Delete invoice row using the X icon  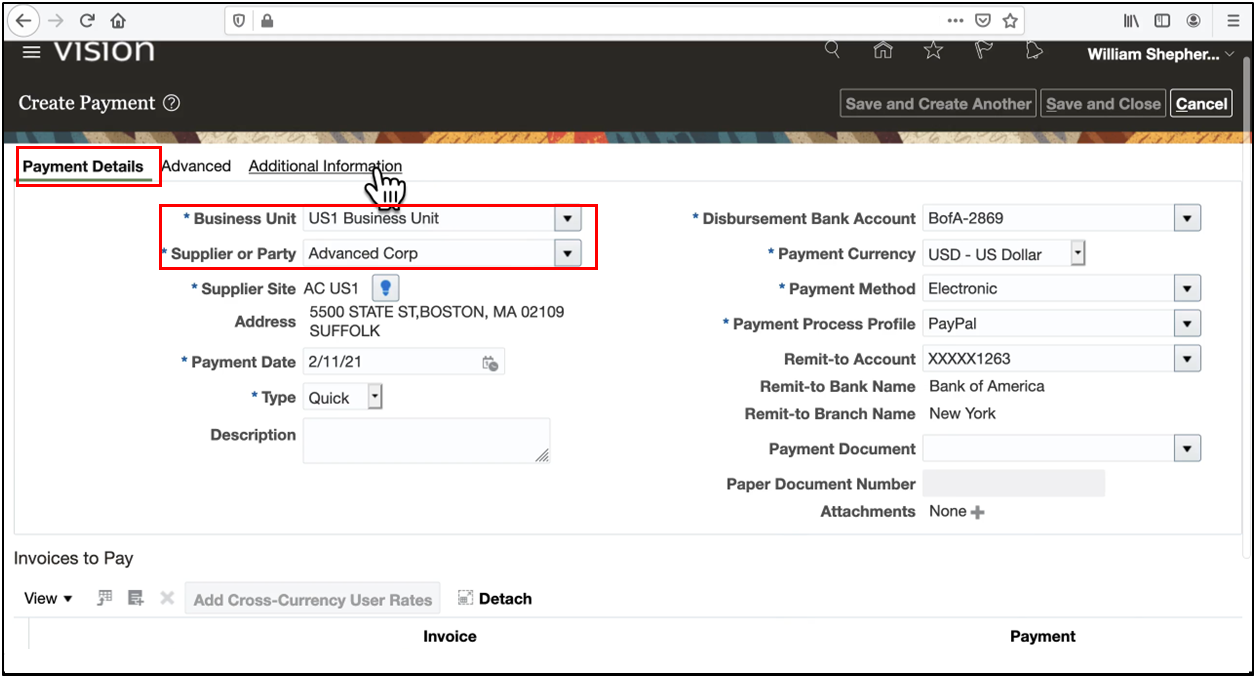click(x=166, y=598)
